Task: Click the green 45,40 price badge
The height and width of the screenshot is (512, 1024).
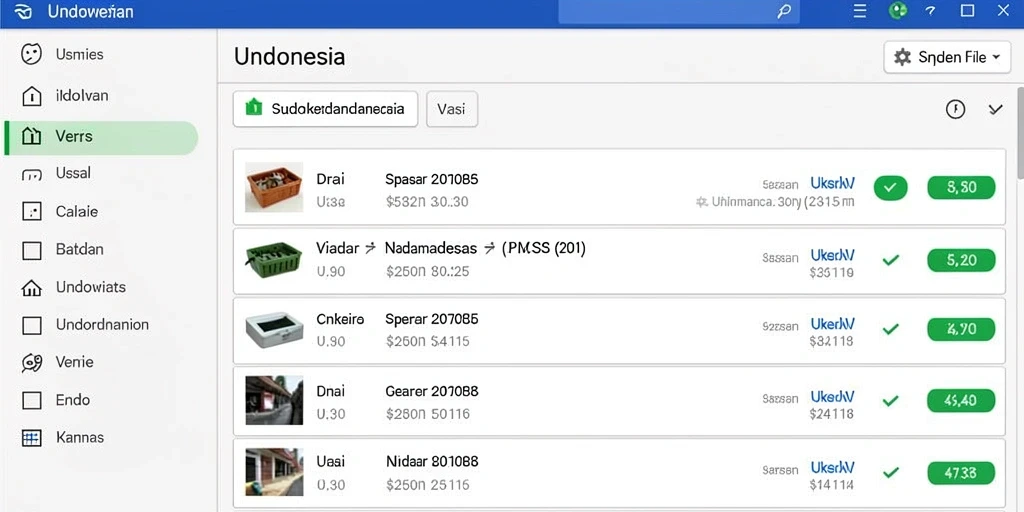Action: click(961, 400)
